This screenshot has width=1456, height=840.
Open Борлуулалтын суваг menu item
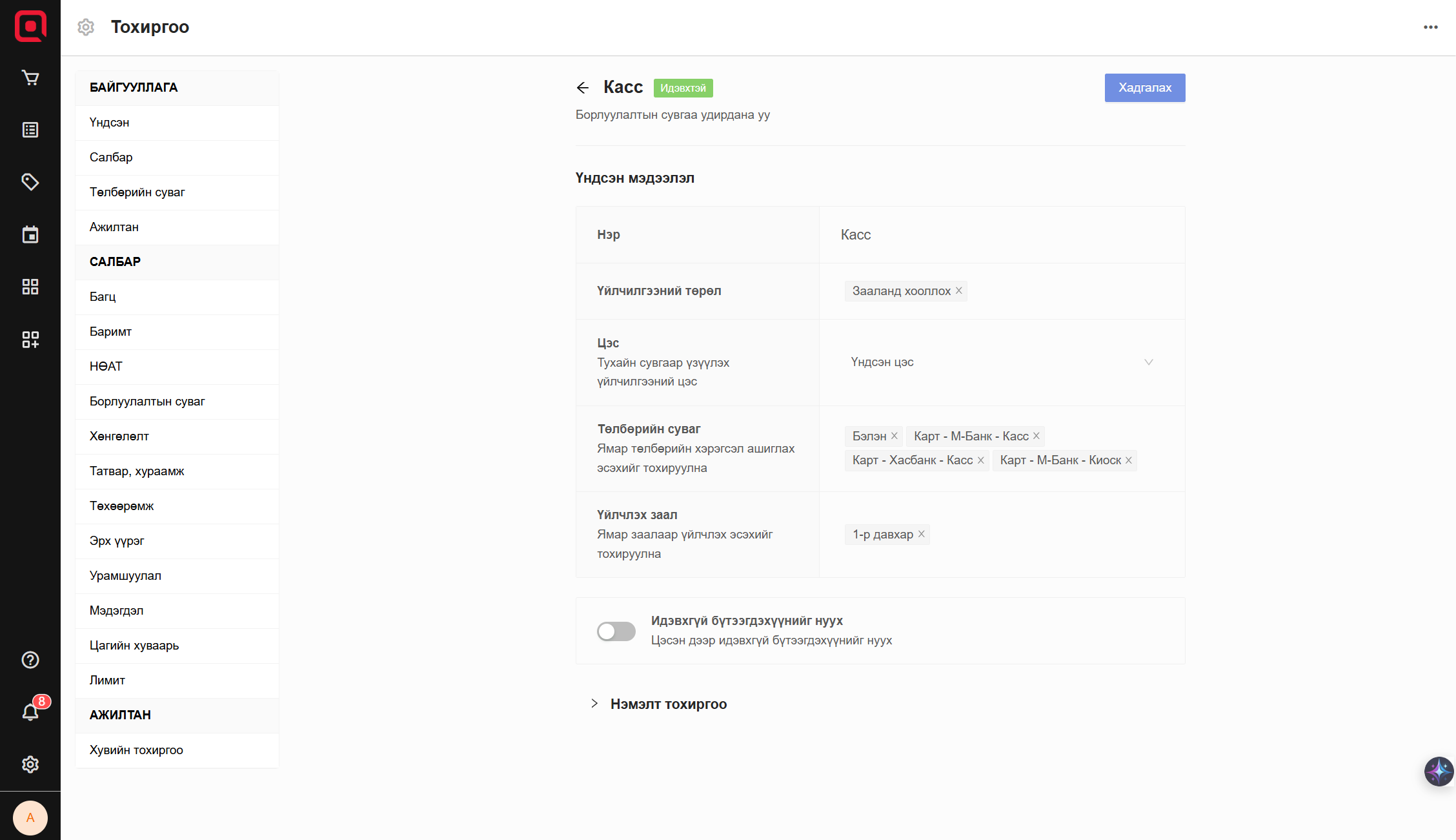[147, 402]
